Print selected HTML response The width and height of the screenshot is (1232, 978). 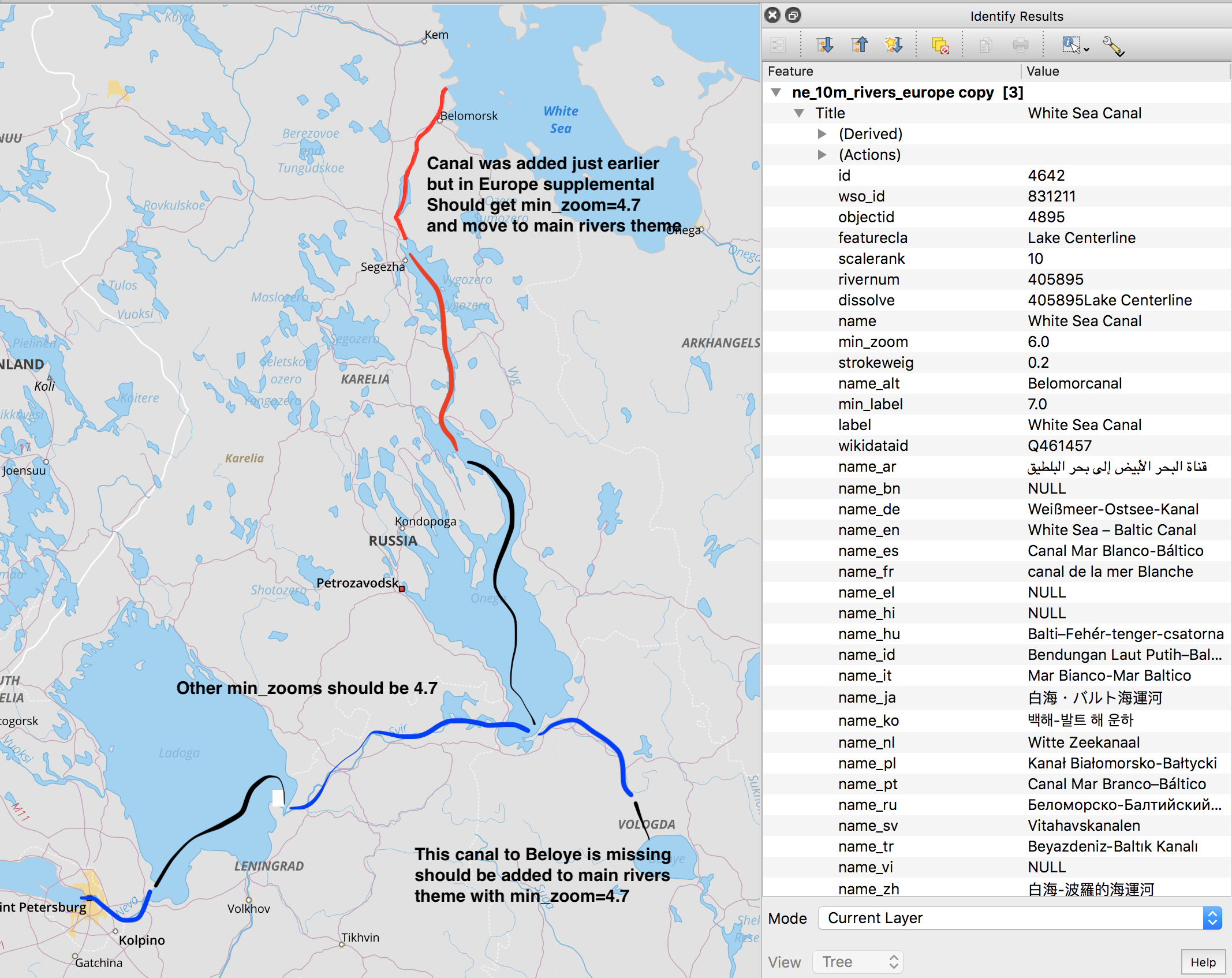pyautogui.click(x=1019, y=45)
